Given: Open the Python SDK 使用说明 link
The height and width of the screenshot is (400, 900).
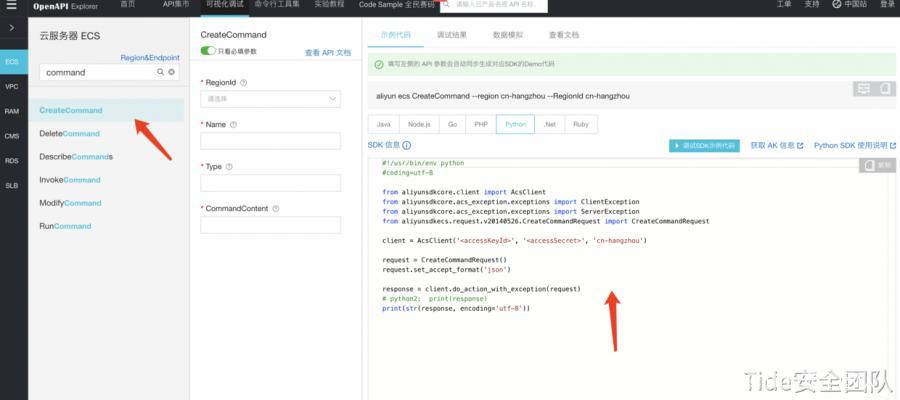Looking at the screenshot, I should pyautogui.click(x=855, y=146).
